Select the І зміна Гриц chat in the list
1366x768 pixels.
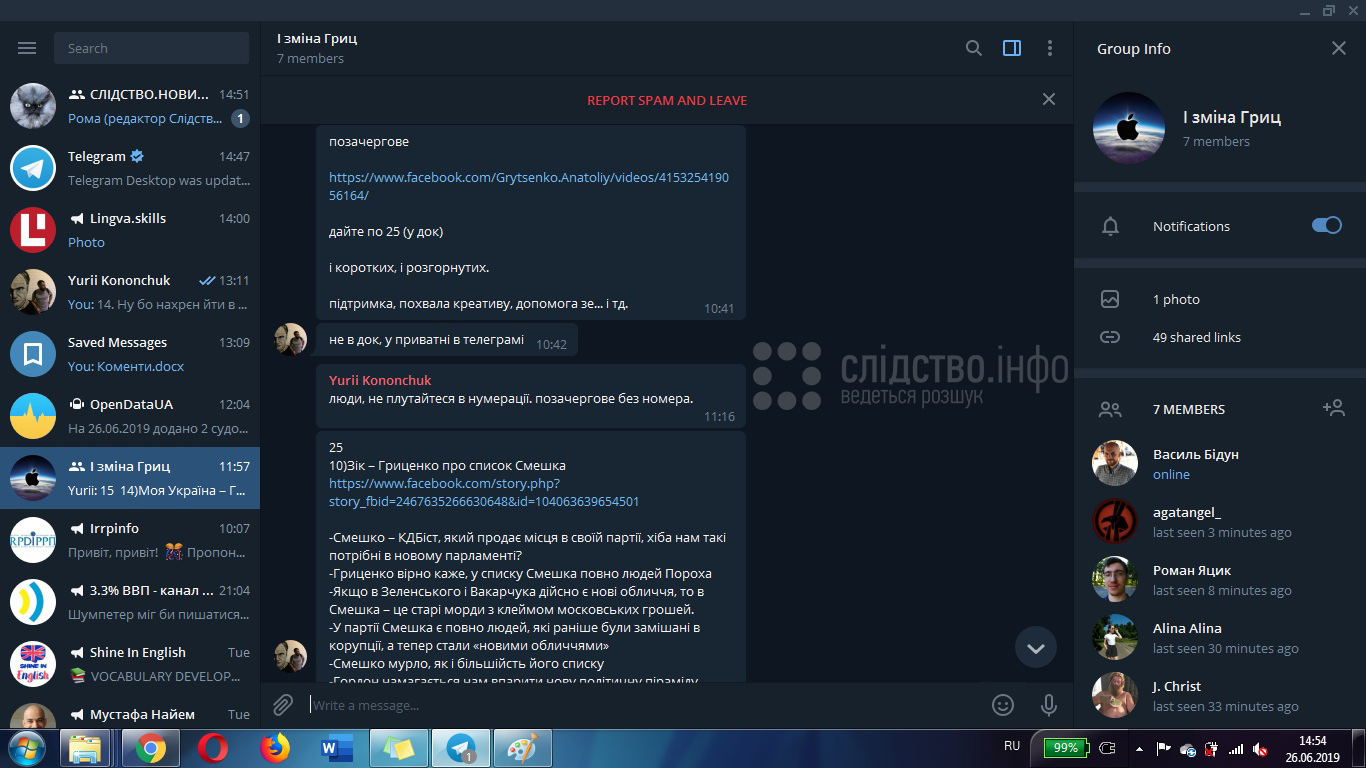pyautogui.click(x=130, y=478)
